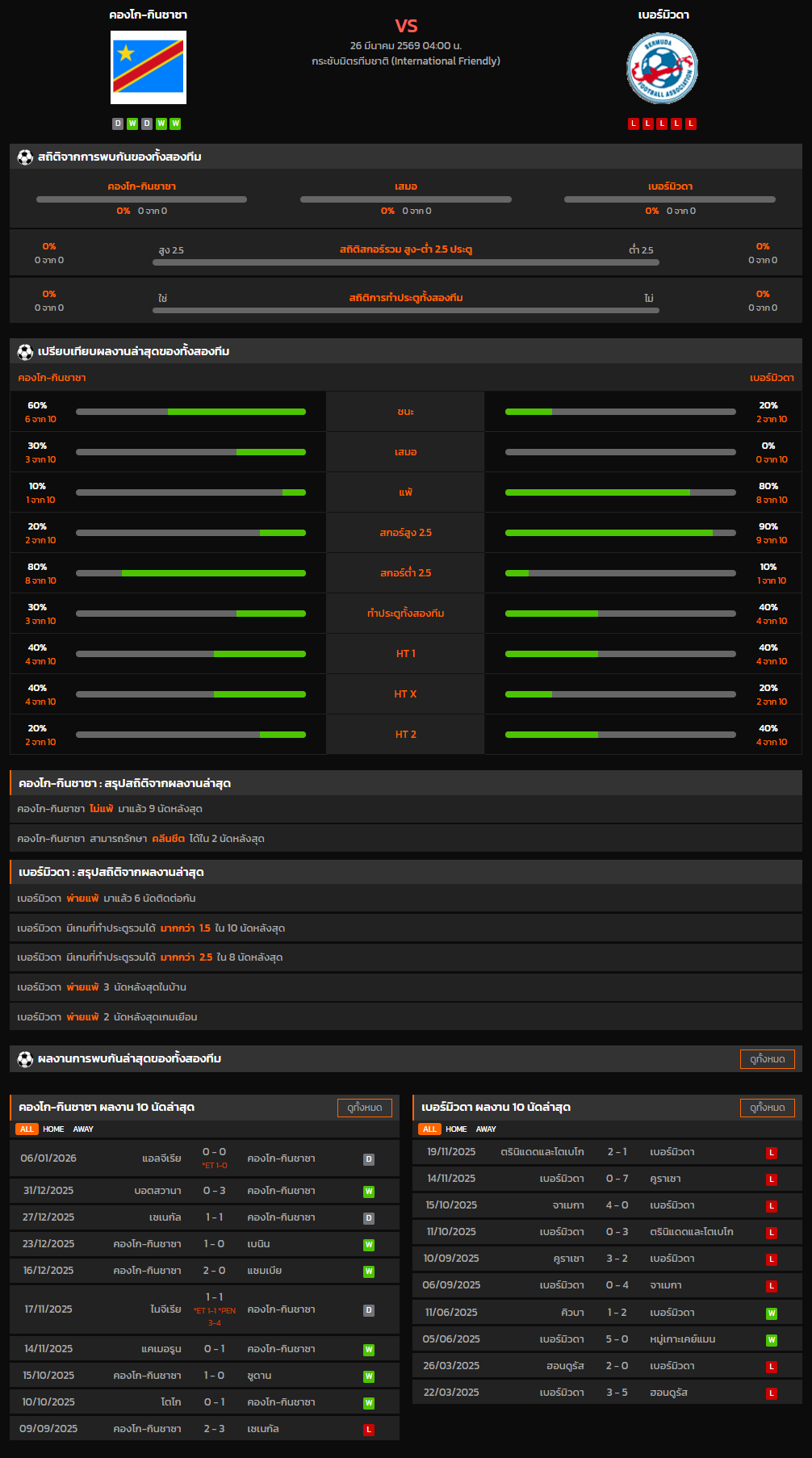This screenshot has height=1458, width=812.
Task: Click the Bermuda Football Association crest
Action: click(x=662, y=68)
